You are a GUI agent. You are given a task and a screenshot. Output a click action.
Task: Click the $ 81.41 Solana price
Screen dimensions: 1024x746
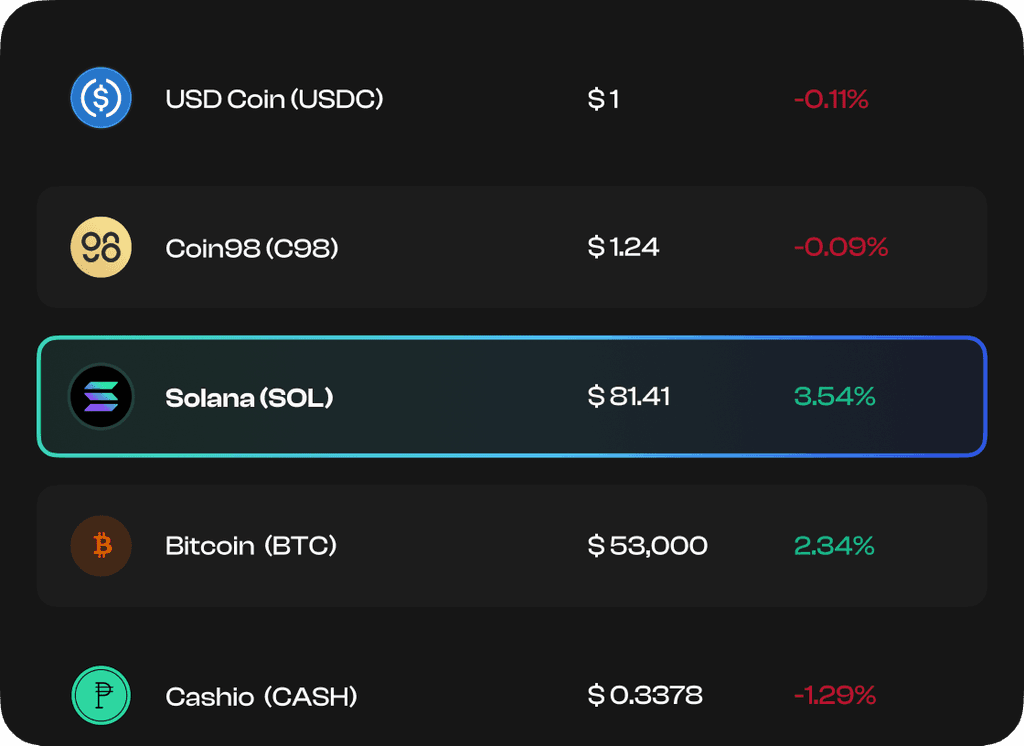pos(629,397)
